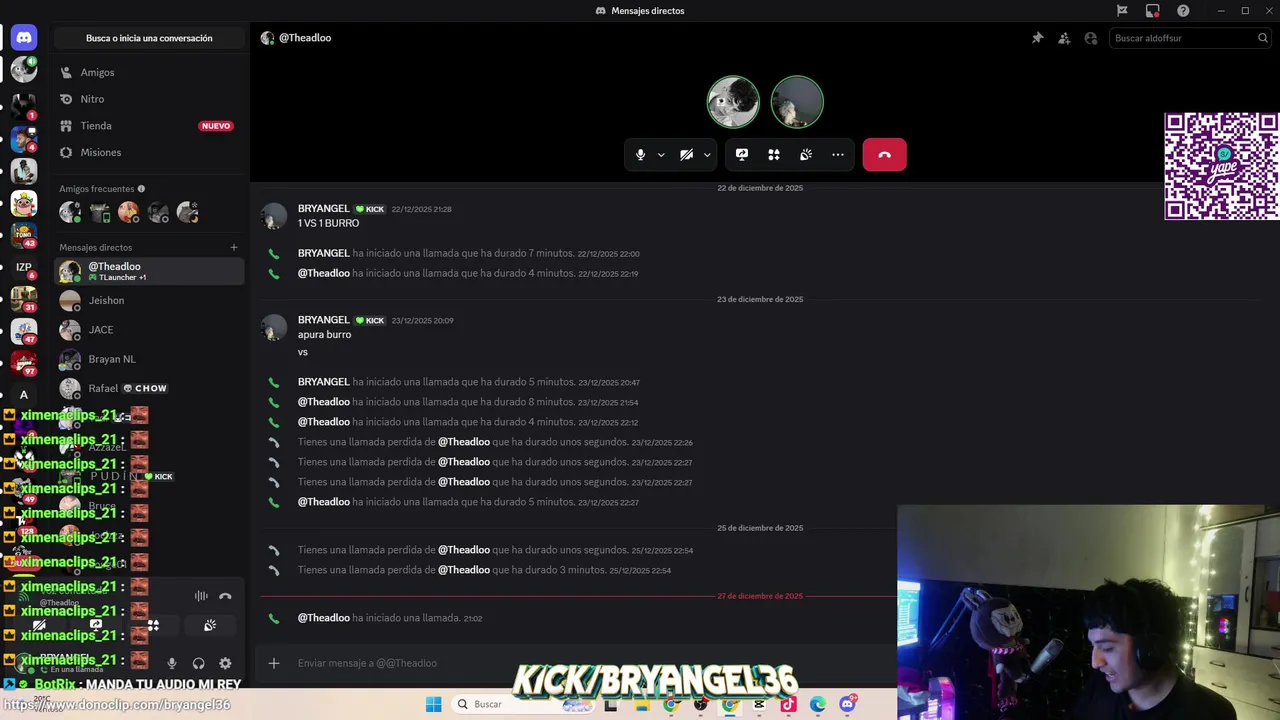Disconnect using voice panel hang-up icon
The height and width of the screenshot is (720, 1280).
(225, 596)
